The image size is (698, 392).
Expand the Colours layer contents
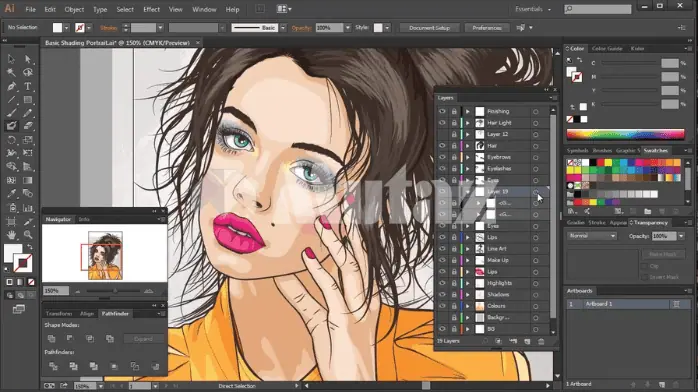(x=467, y=306)
